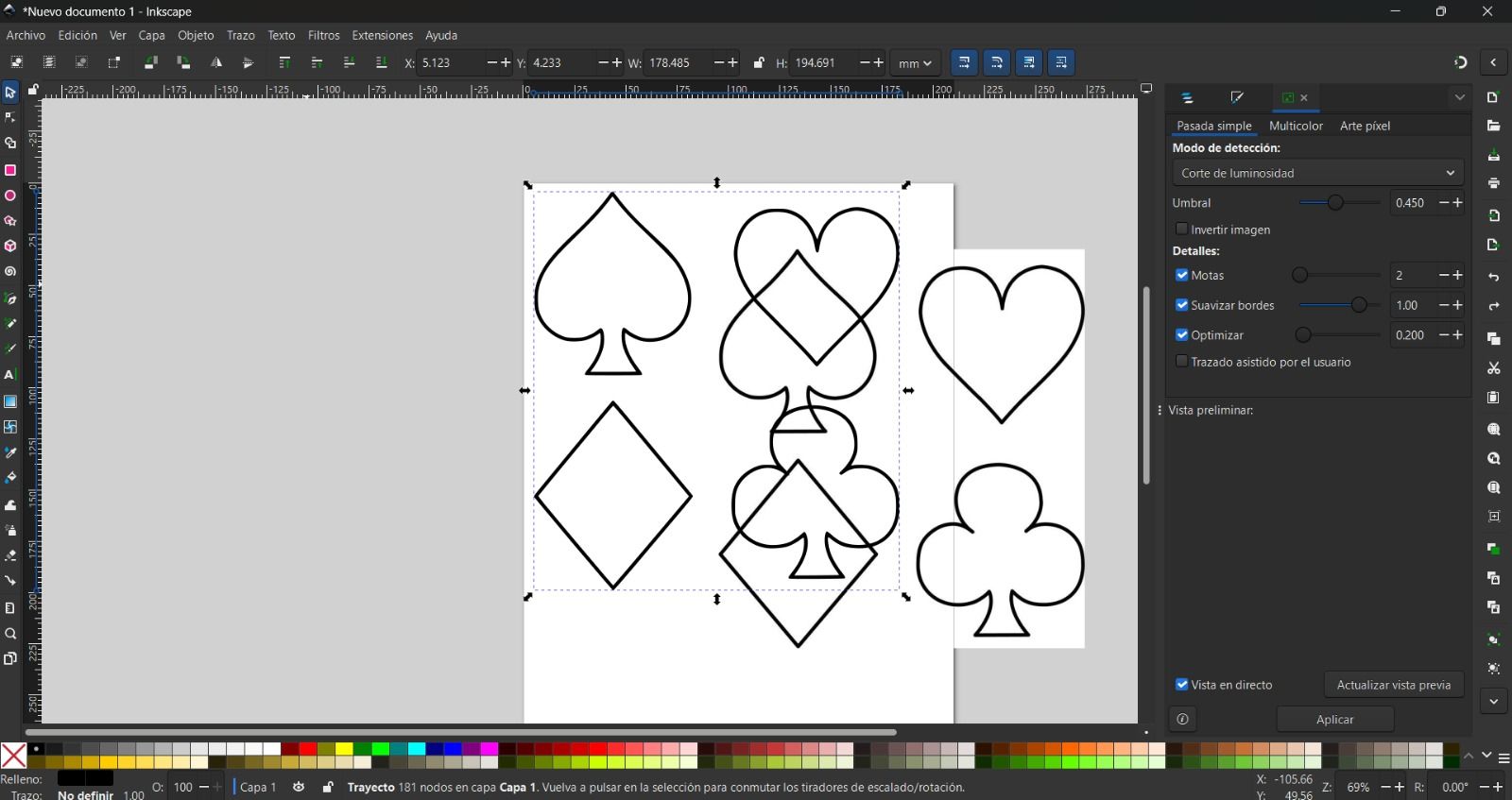Open the color palette menu

(x=1503, y=757)
